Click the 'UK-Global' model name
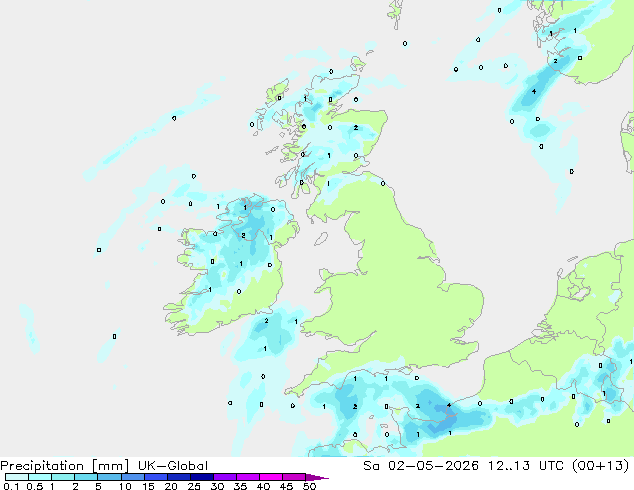Screen dimensions: 634x490 click(173, 466)
